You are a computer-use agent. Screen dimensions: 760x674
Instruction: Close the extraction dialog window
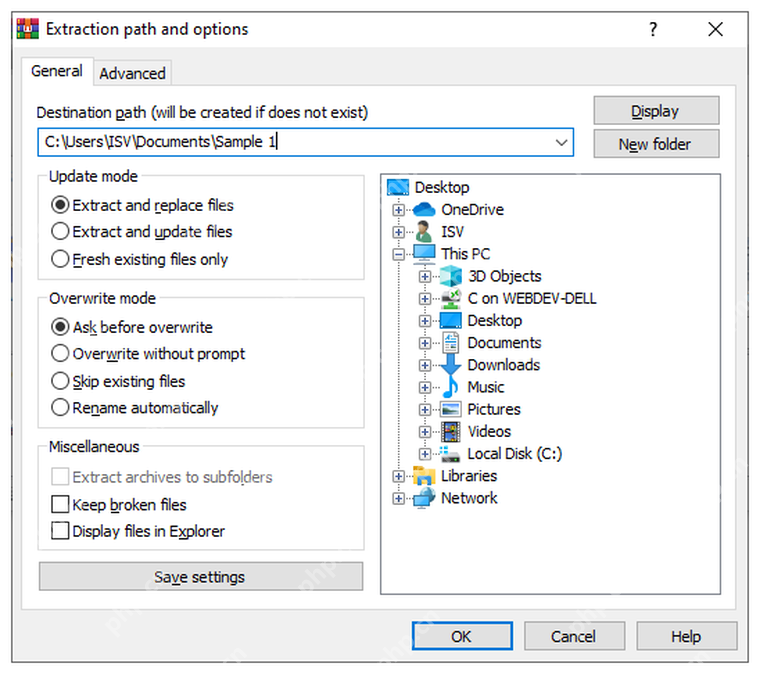715,29
